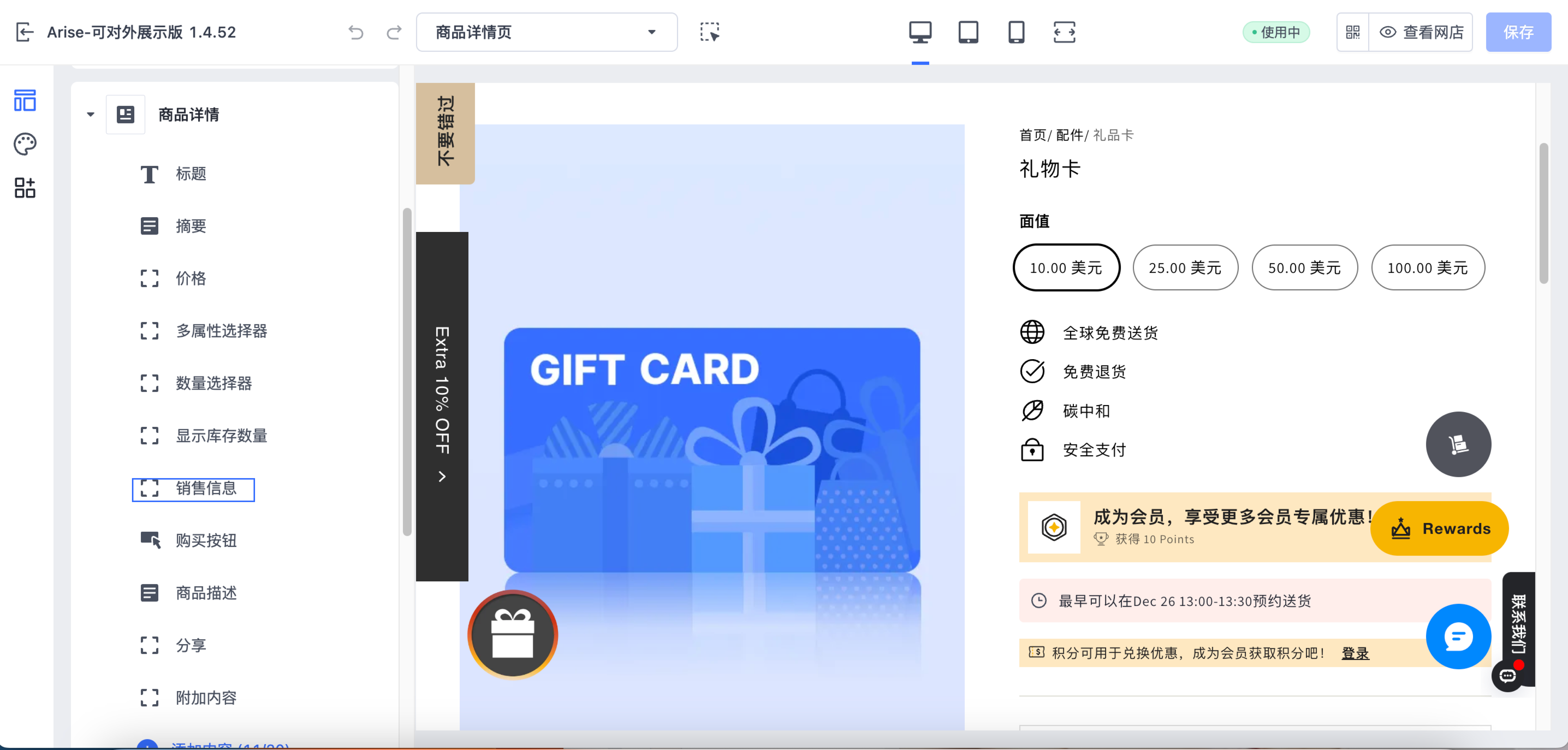Switch to mobile phone preview
This screenshot has width=1568, height=750.
click(1016, 32)
